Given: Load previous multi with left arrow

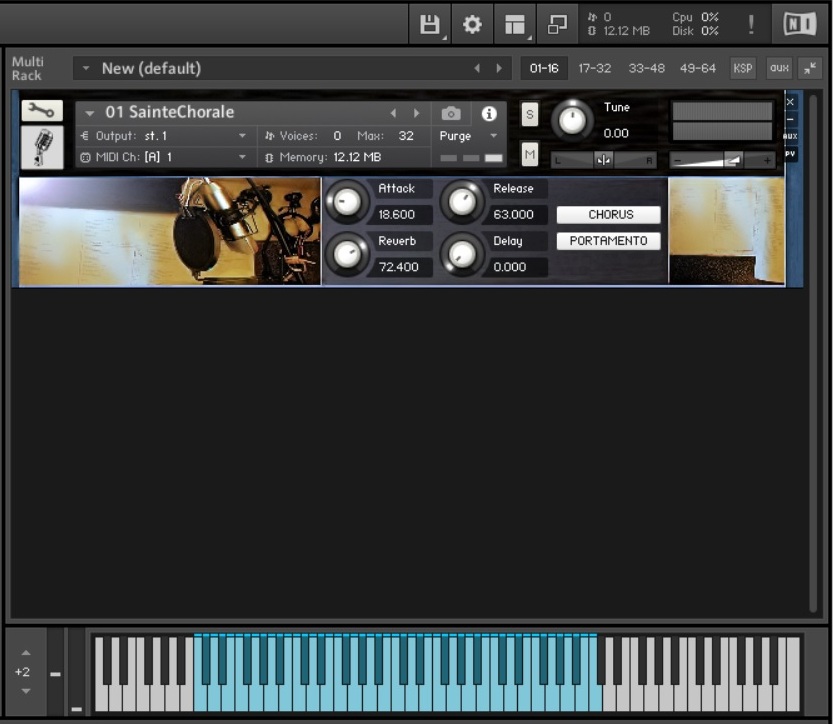Looking at the screenshot, I should point(477,68).
